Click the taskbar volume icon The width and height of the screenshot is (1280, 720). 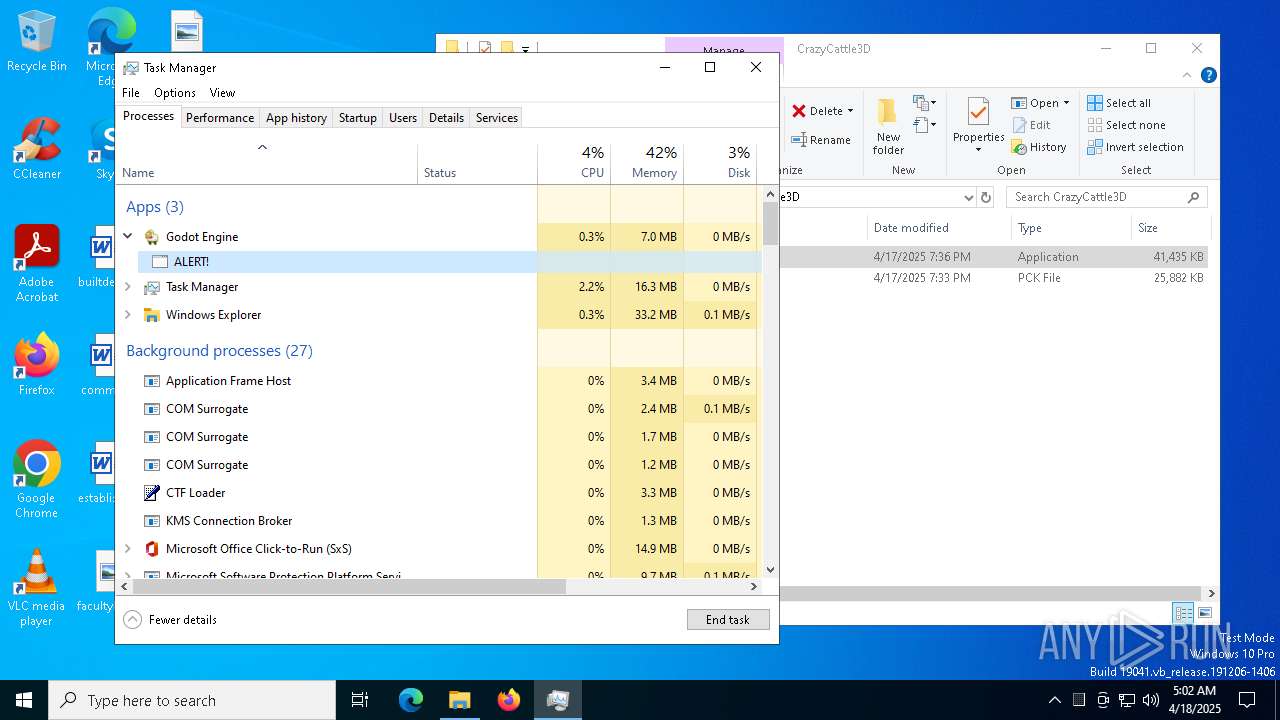(x=1151, y=700)
